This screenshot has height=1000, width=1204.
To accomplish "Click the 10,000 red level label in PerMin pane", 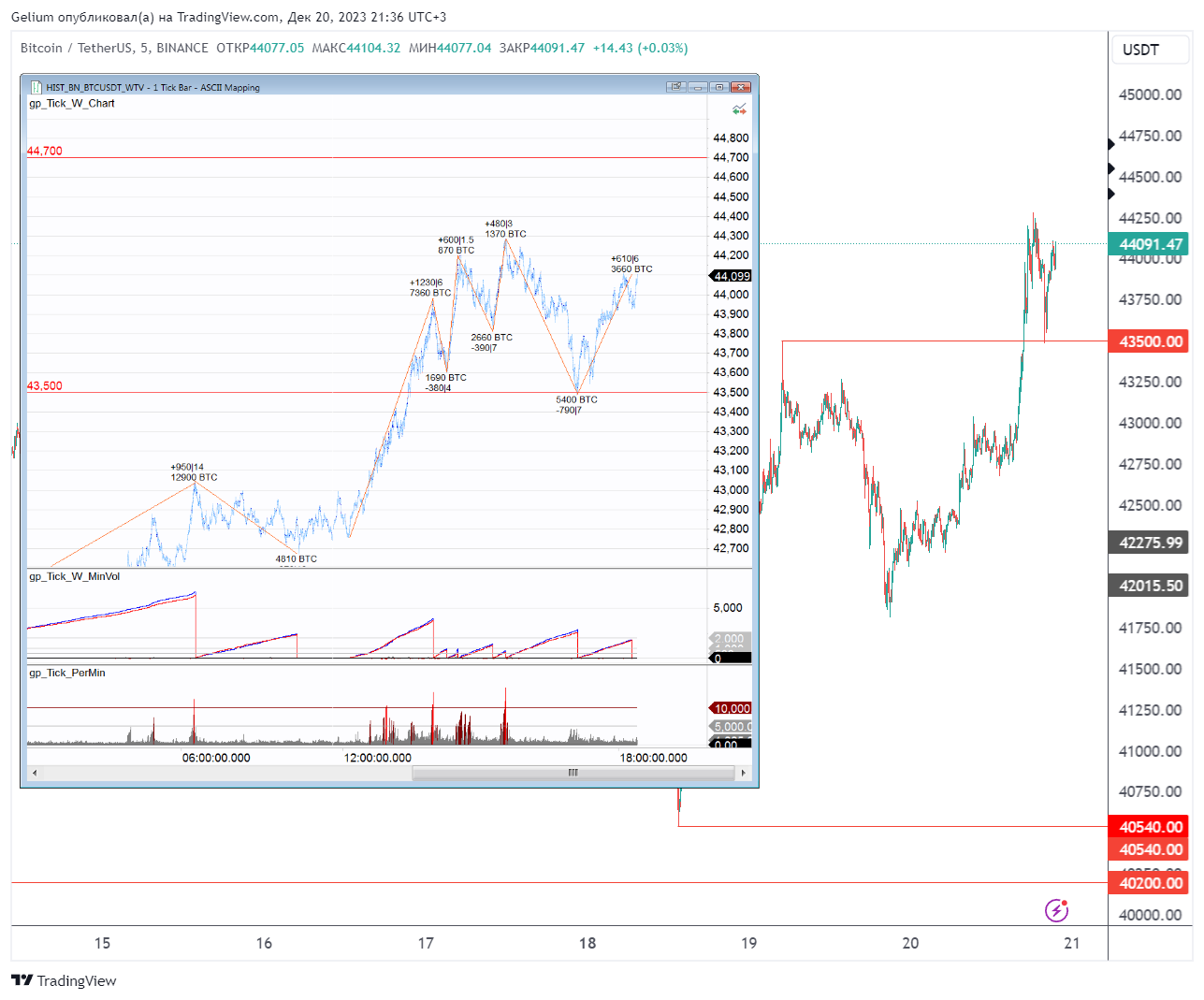I will click(x=732, y=708).
